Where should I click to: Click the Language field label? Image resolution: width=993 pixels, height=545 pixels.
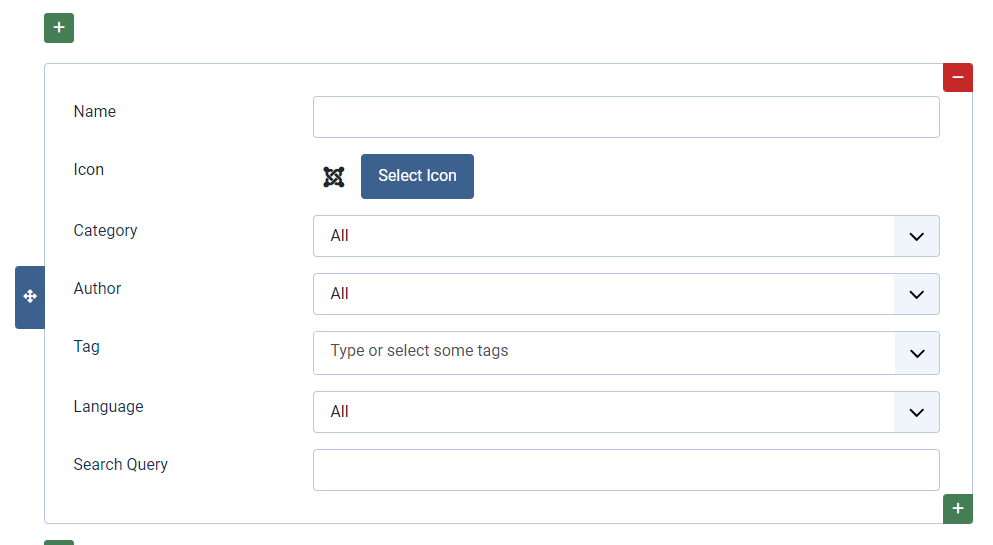109,407
